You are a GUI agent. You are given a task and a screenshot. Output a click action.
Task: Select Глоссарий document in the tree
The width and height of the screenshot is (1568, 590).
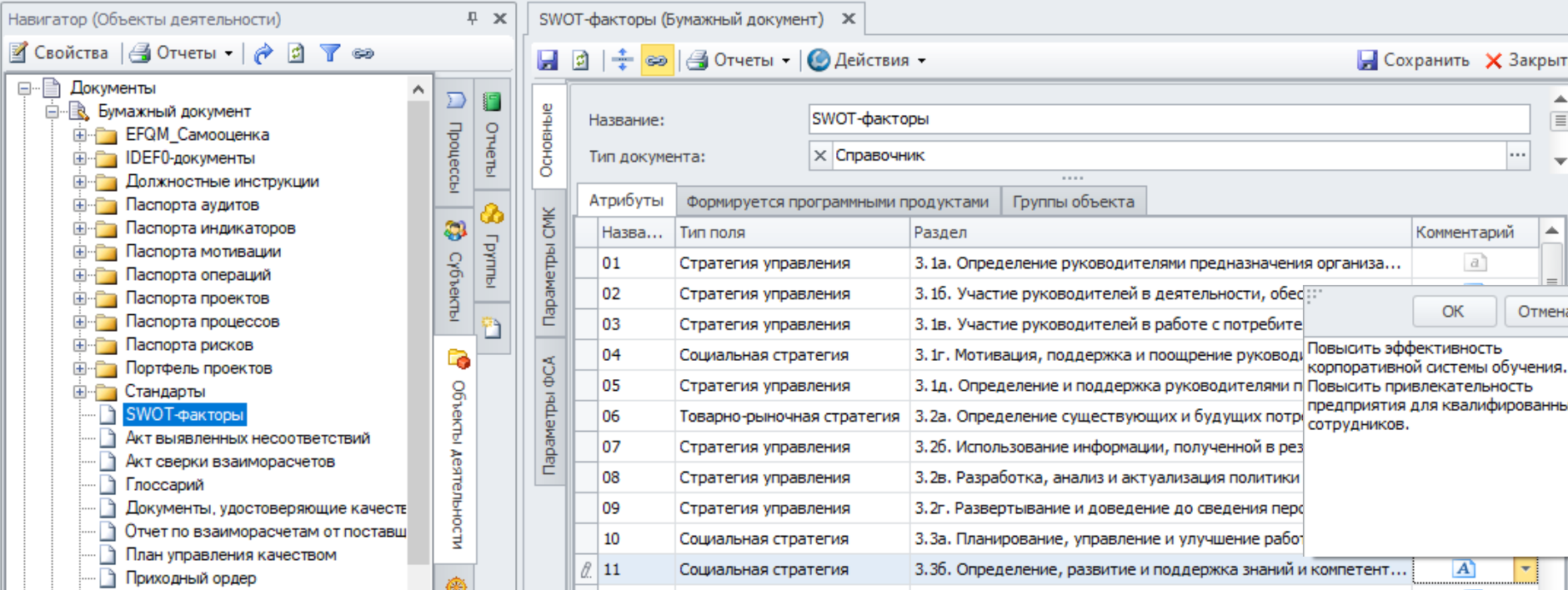[x=164, y=485]
